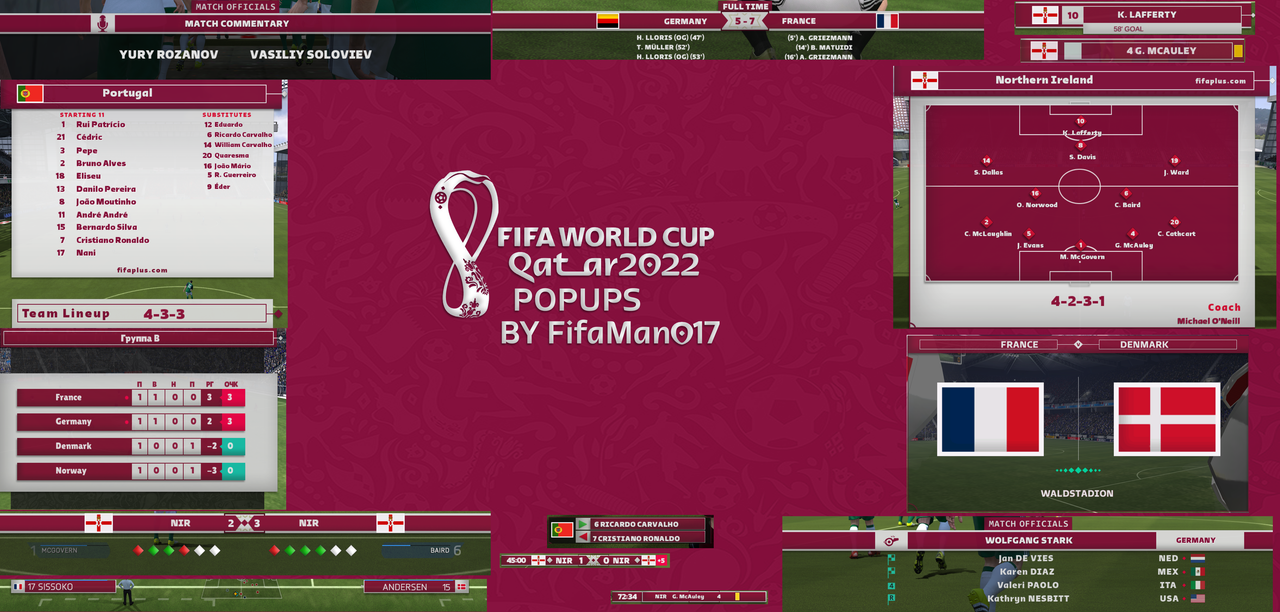Click the left Northern Ireland flag in shootout bar
1280x612 pixels.
click(98, 523)
